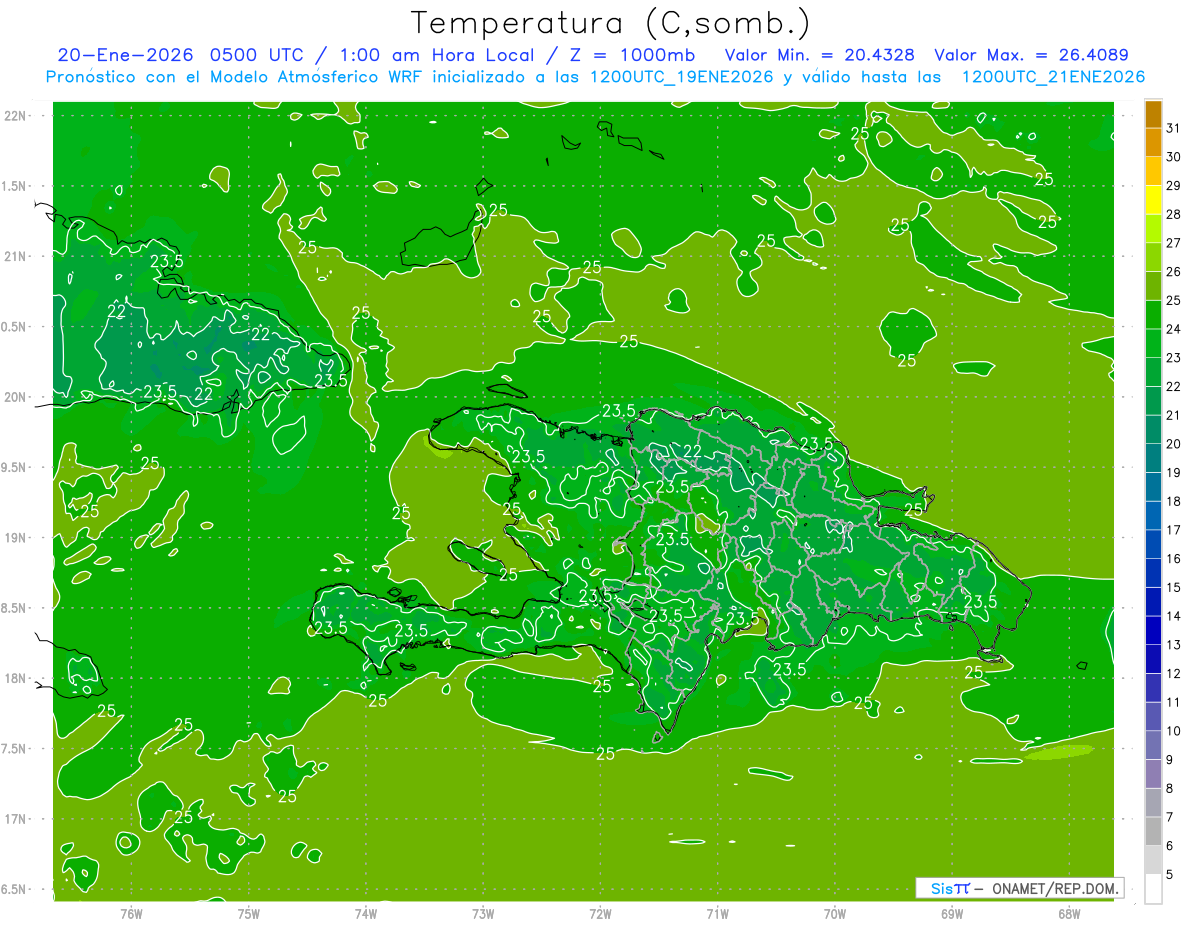Select the "1200UTC_21ENE2026" valid-until time
The height and width of the screenshot is (927, 1200).
pos(1053,77)
